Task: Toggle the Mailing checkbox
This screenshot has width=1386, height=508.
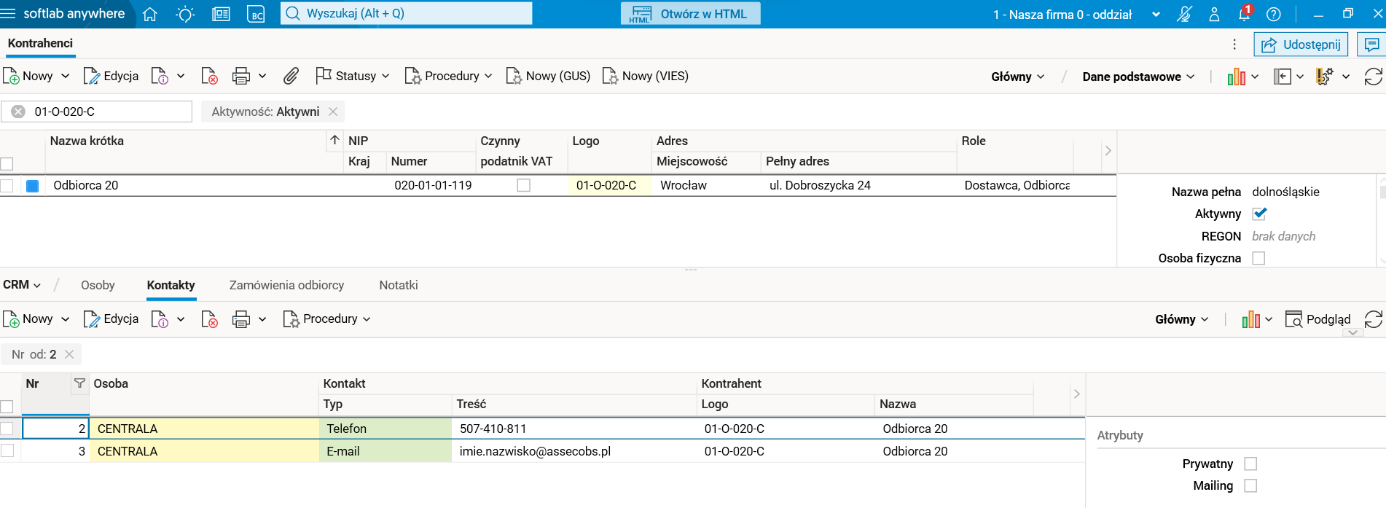Action: click(1250, 486)
